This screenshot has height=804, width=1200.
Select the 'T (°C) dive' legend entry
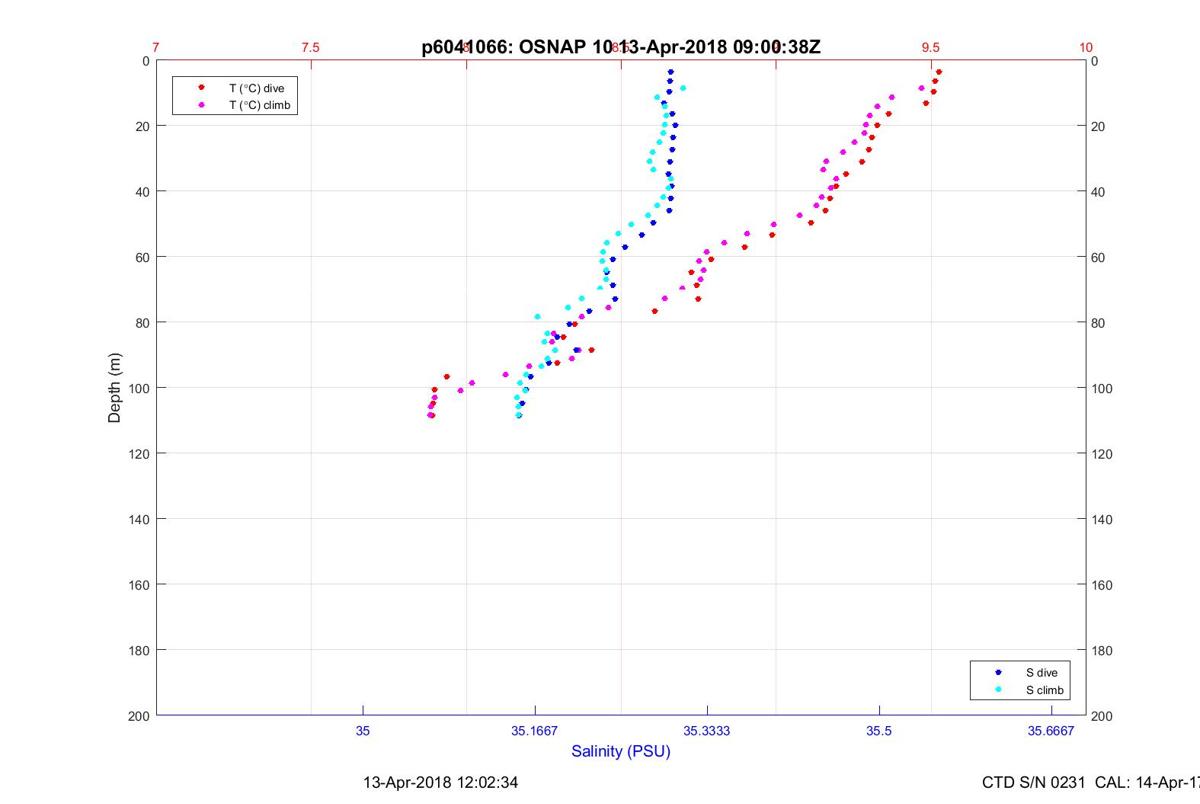pos(257,88)
